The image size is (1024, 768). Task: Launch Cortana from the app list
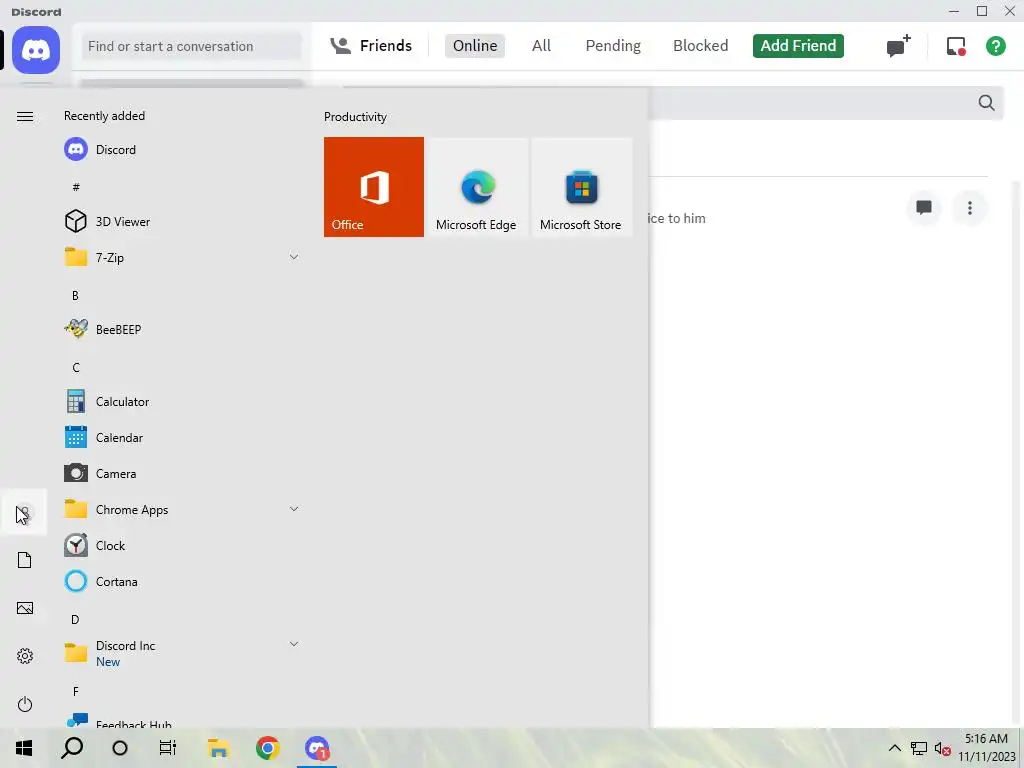[182, 581]
